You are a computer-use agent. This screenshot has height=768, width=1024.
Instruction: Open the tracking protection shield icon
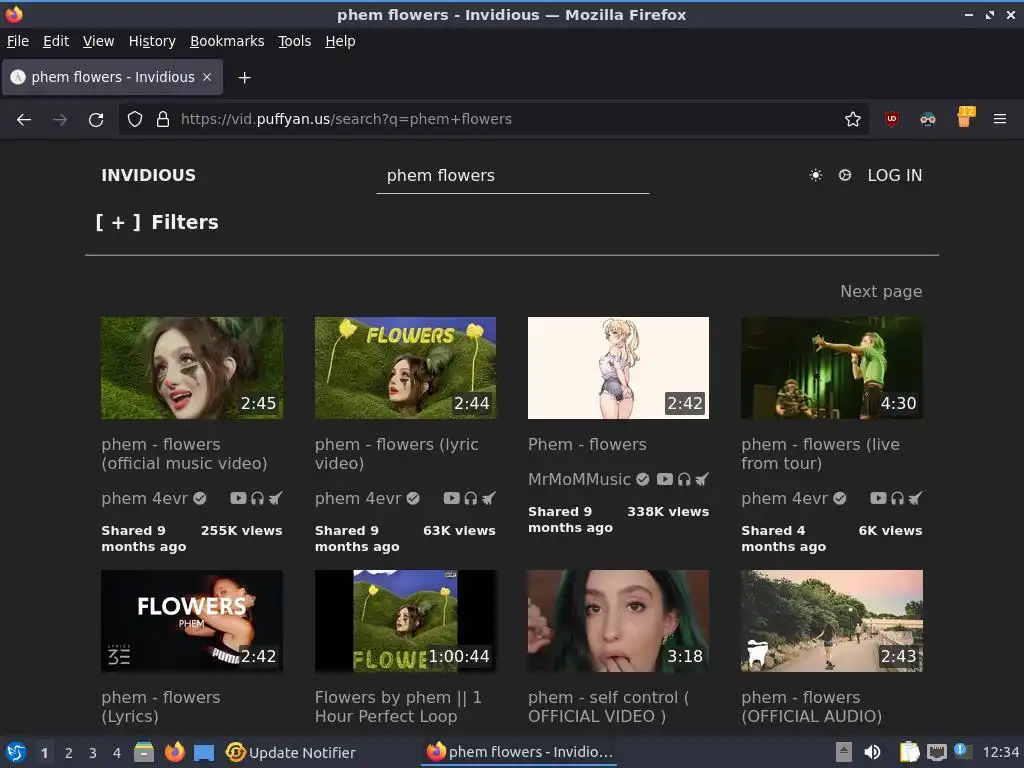click(135, 119)
